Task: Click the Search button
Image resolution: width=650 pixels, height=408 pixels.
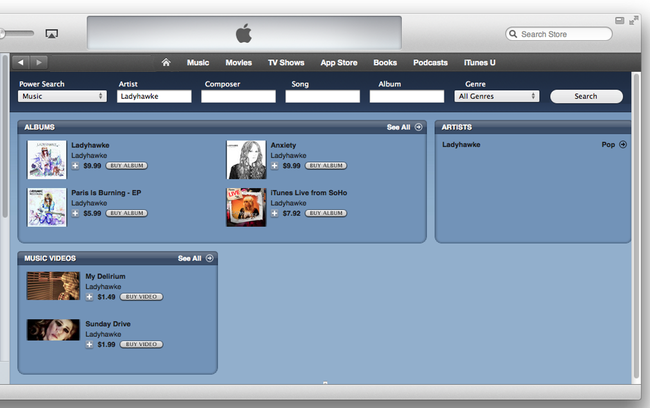Action: coord(586,96)
